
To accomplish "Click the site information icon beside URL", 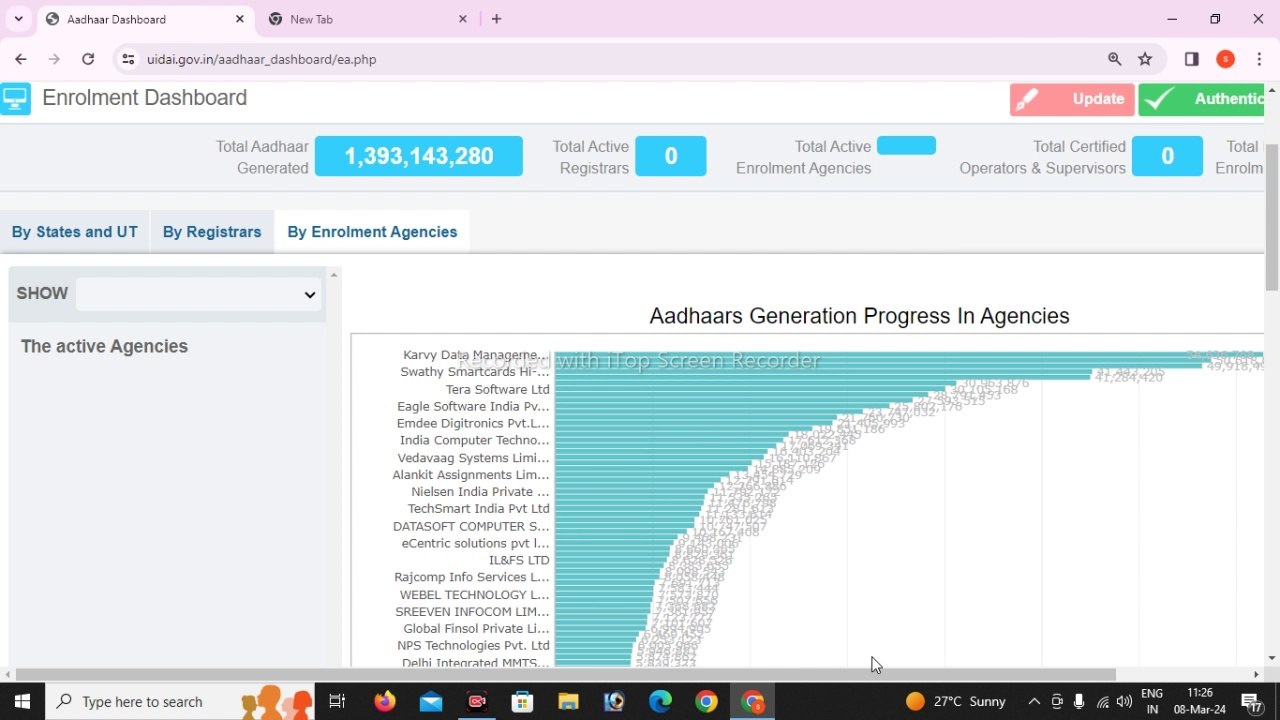I will (x=128, y=59).
